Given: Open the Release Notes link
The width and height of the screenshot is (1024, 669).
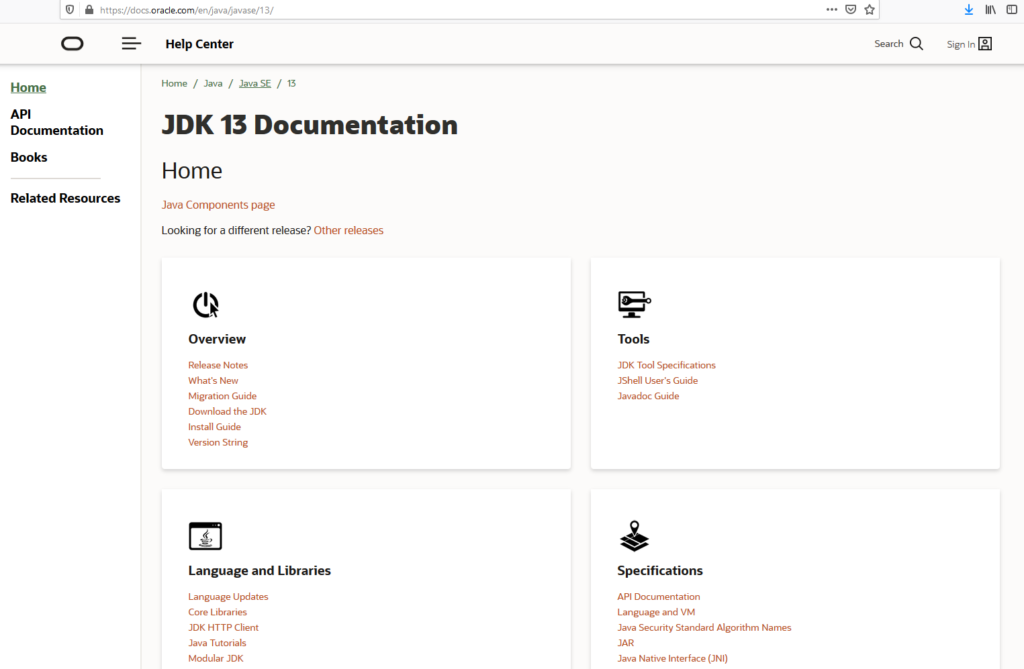Looking at the screenshot, I should 218,365.
